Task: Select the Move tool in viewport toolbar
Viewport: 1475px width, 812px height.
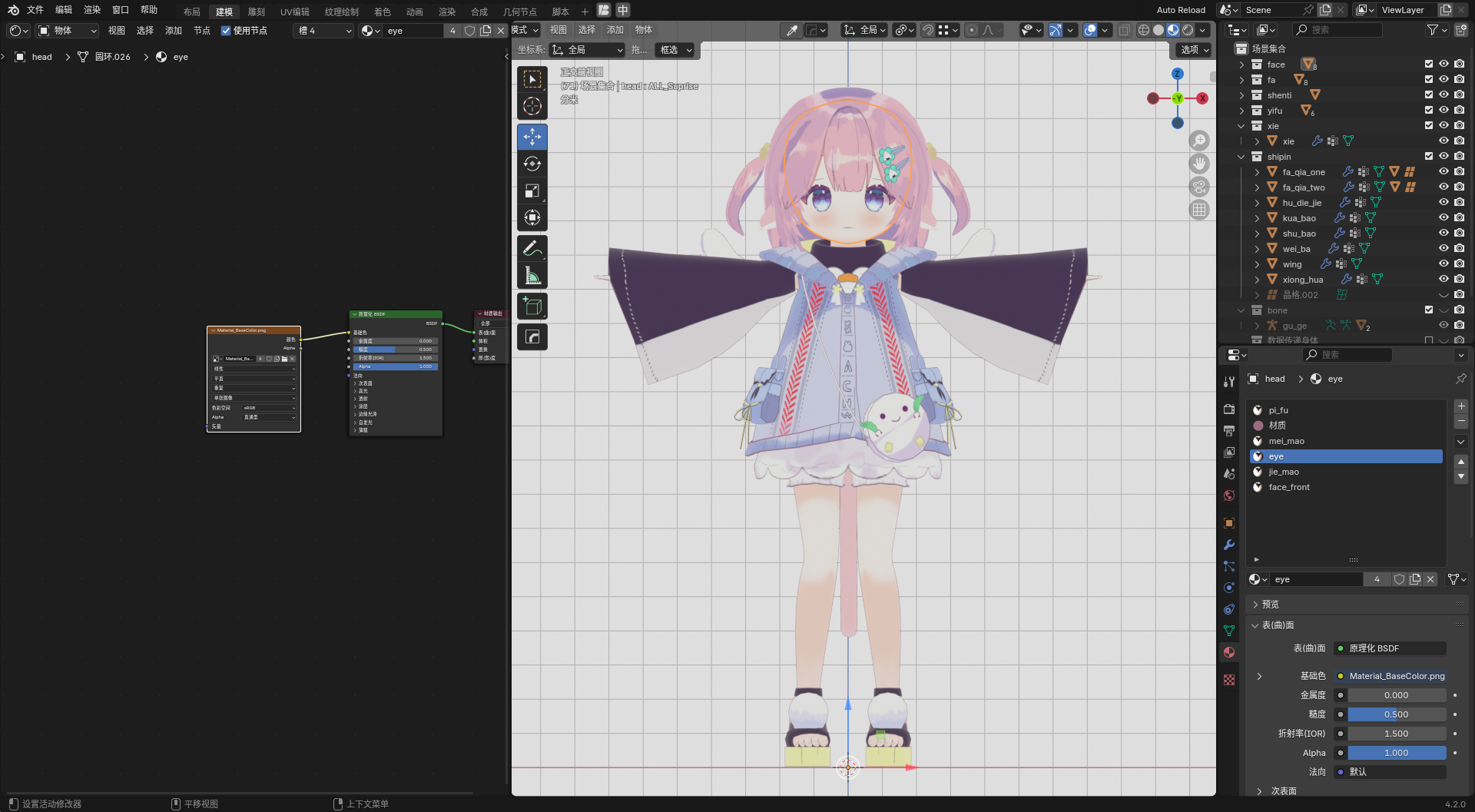Action: pyautogui.click(x=532, y=137)
